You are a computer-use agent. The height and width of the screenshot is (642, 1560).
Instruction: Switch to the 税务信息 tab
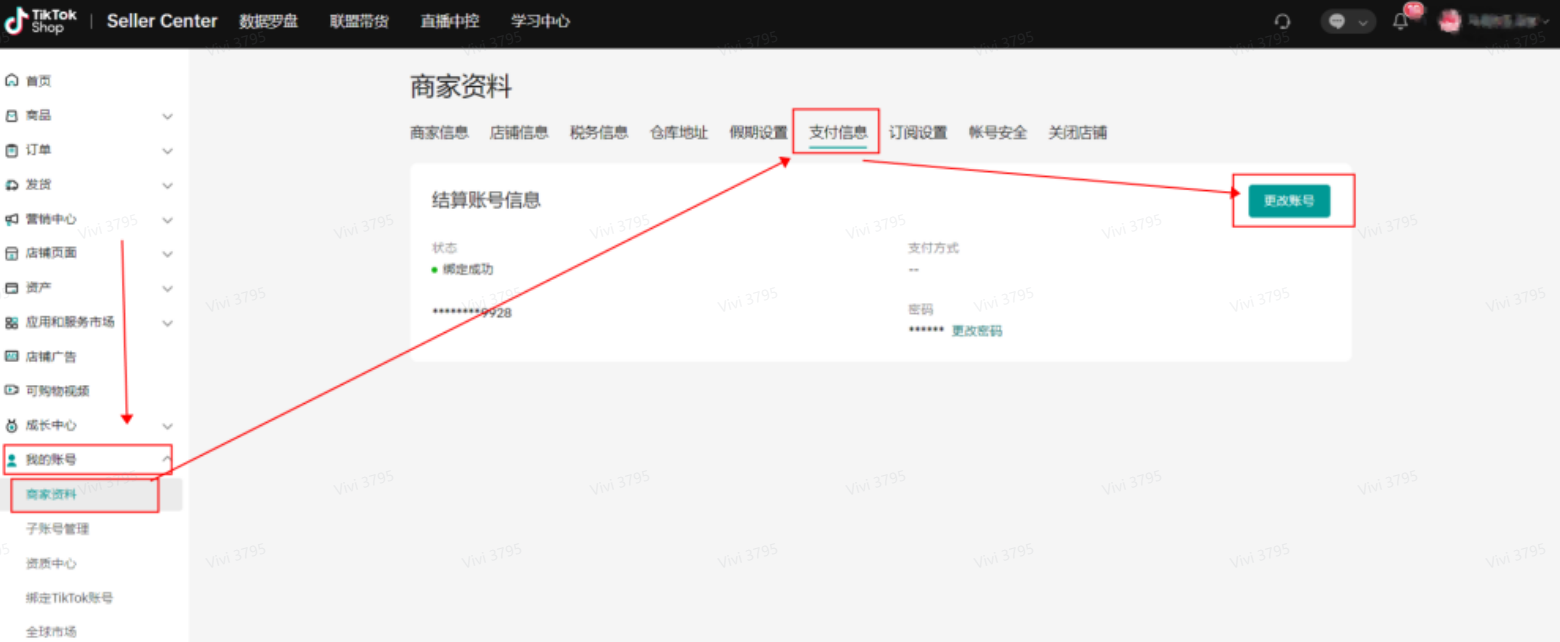598,131
